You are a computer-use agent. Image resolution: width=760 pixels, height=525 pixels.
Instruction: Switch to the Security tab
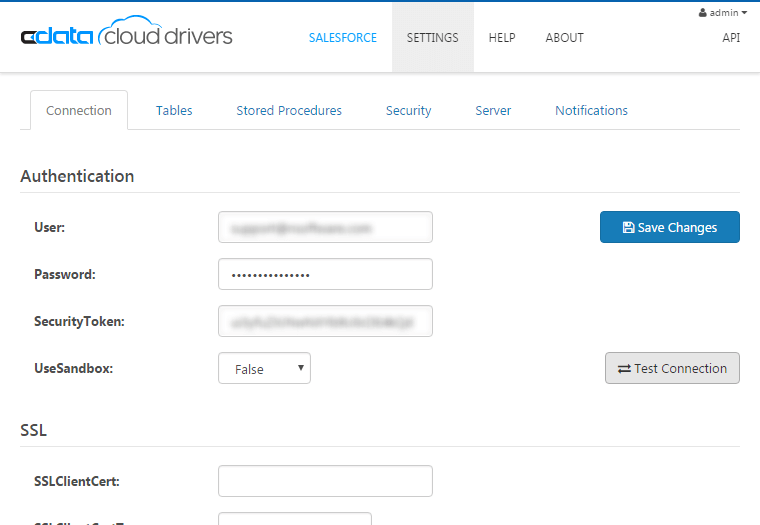point(408,111)
